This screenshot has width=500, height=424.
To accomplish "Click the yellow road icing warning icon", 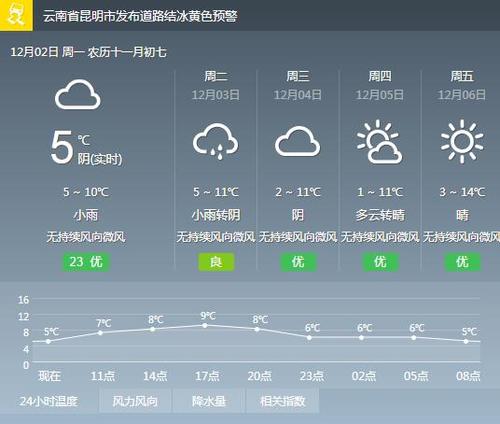I will (x=16, y=15).
